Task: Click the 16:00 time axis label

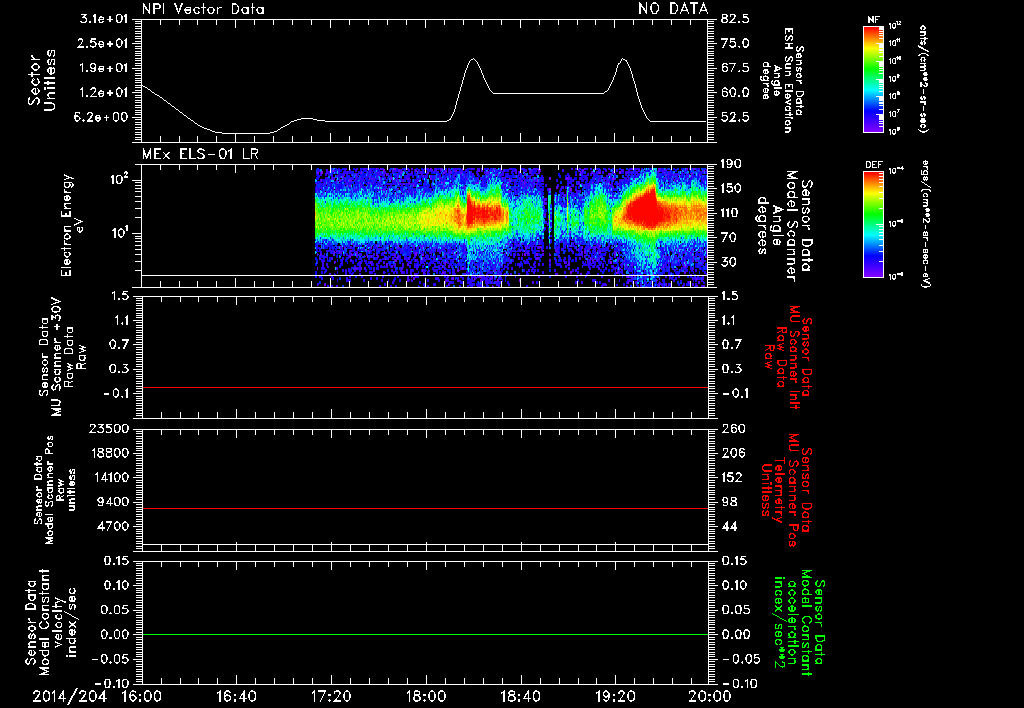Action: (x=142, y=696)
